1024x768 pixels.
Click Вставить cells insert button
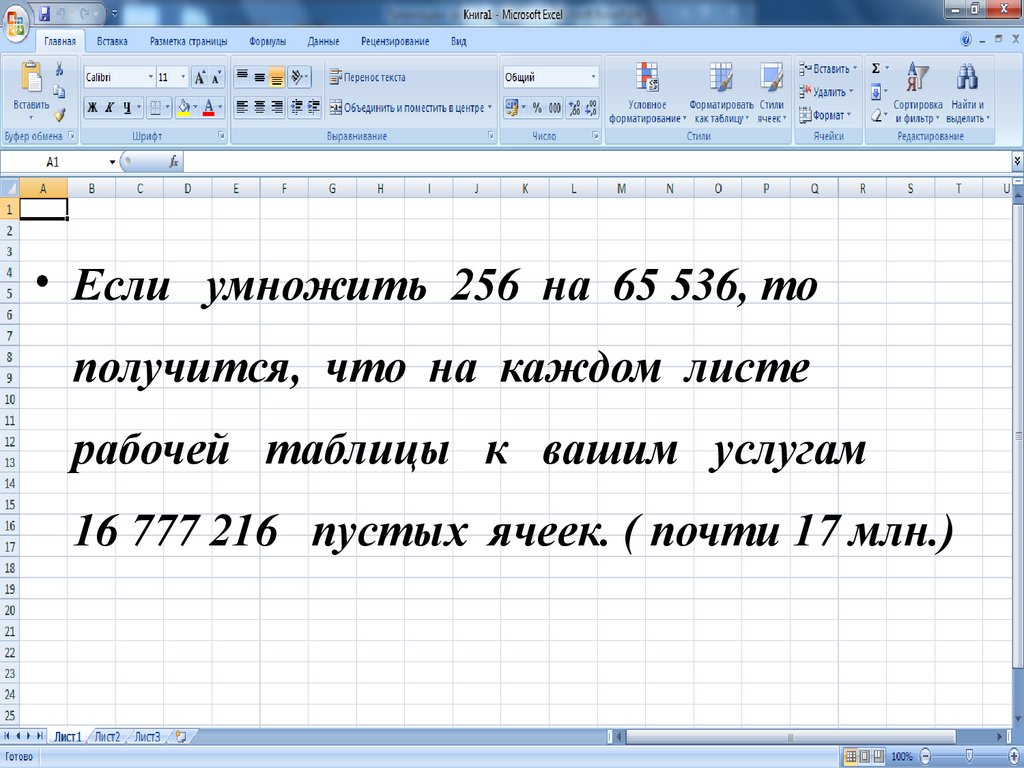coord(827,69)
